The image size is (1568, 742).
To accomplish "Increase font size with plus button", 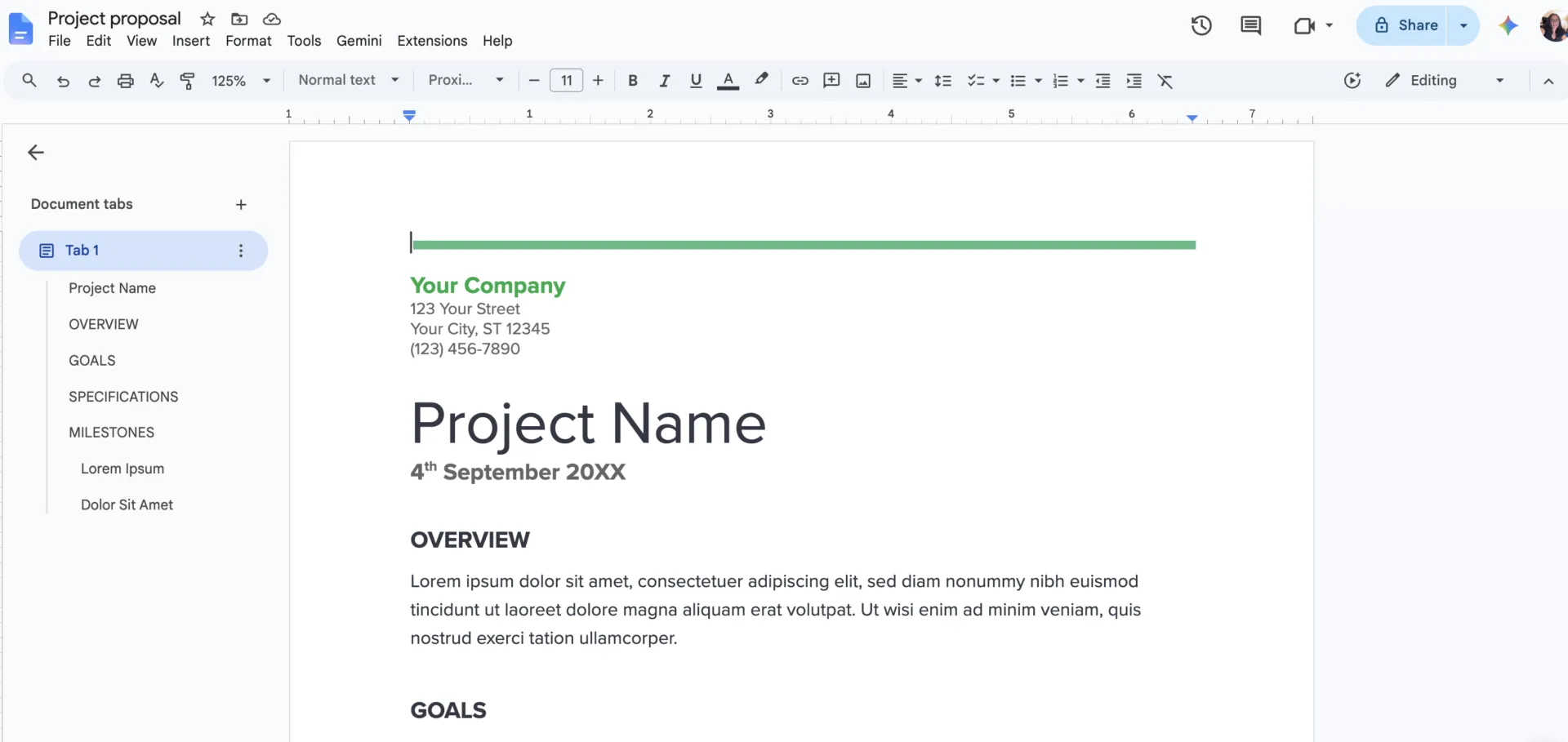I will pyautogui.click(x=598, y=81).
